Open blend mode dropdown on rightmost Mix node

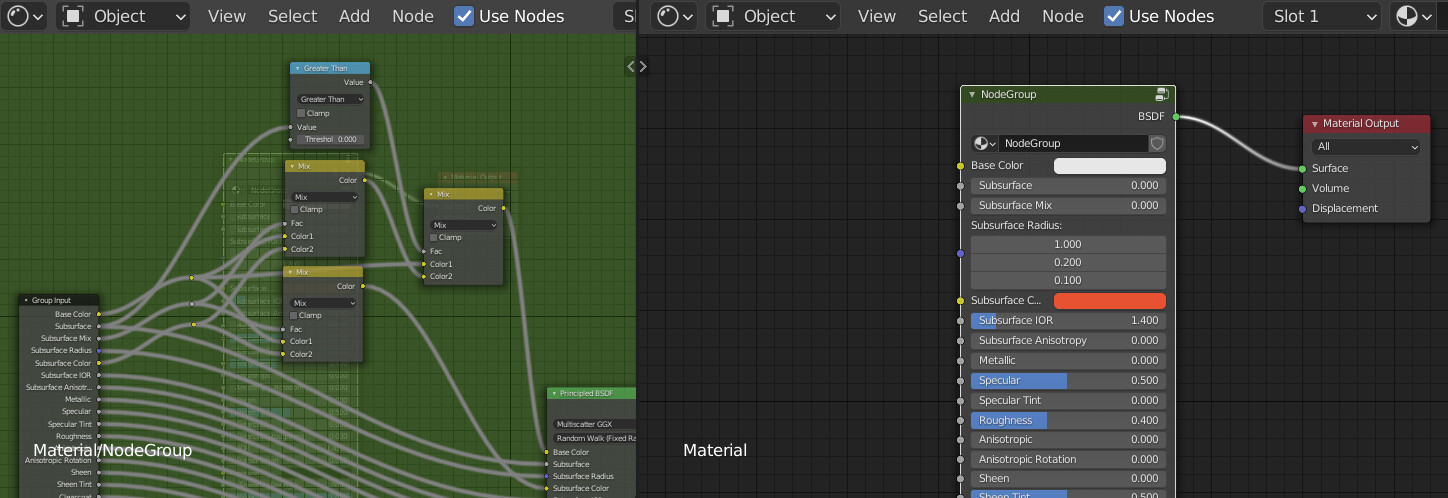(x=464, y=225)
